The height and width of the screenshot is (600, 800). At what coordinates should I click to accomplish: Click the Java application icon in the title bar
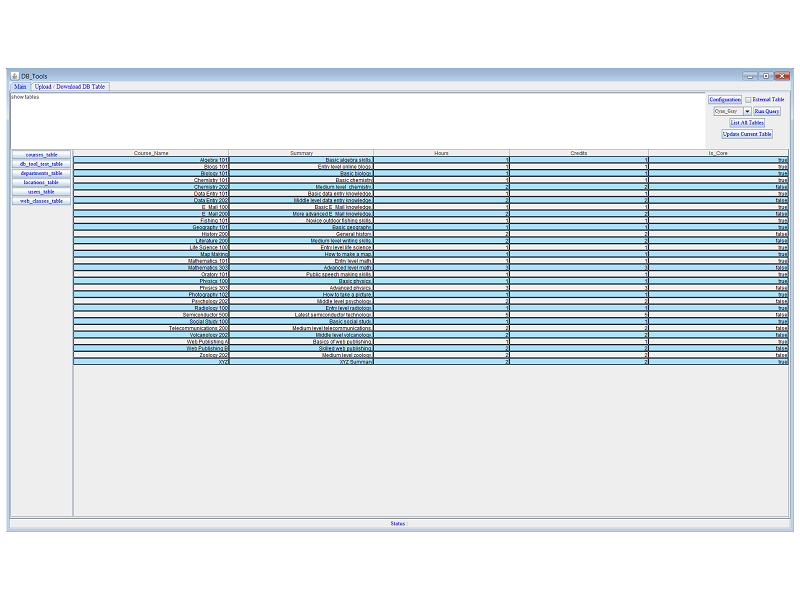[x=14, y=75]
